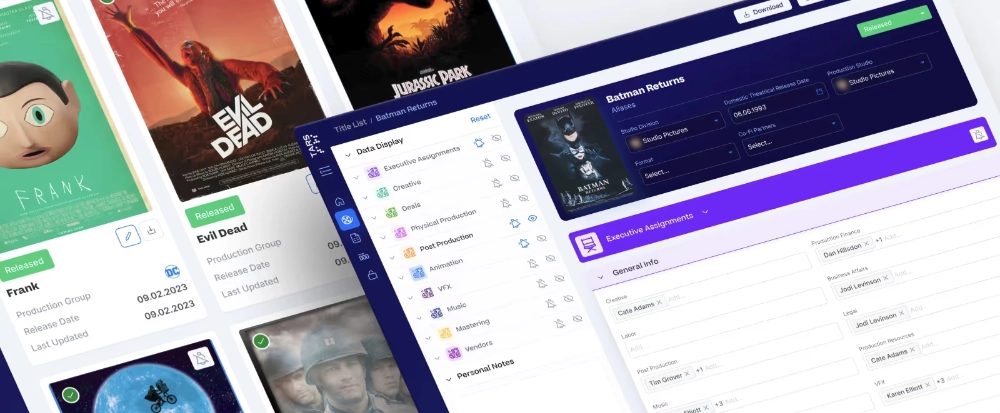
Task: Collapse the General Info section
Action: click(600, 277)
